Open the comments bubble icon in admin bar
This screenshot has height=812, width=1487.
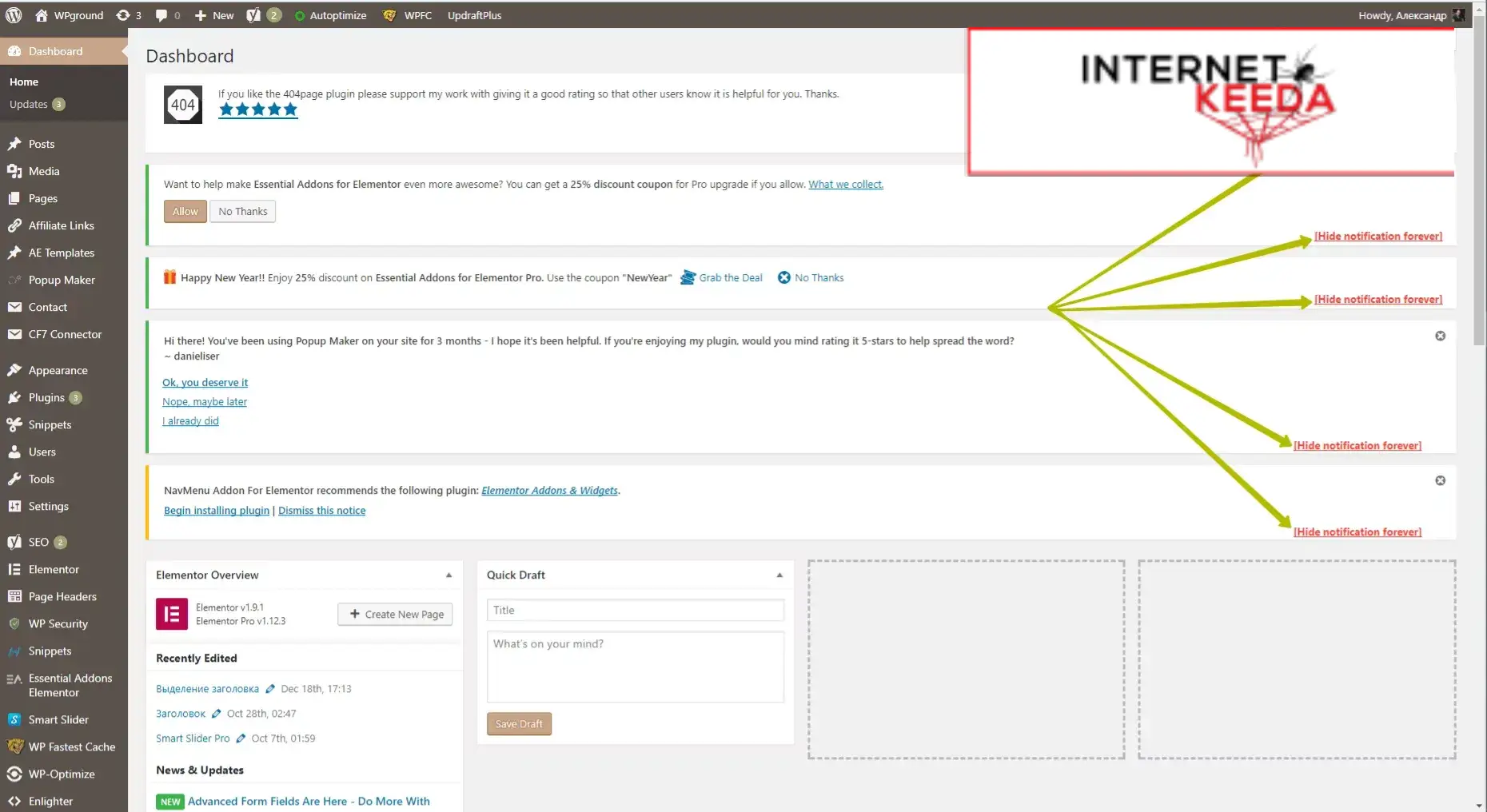tap(161, 15)
